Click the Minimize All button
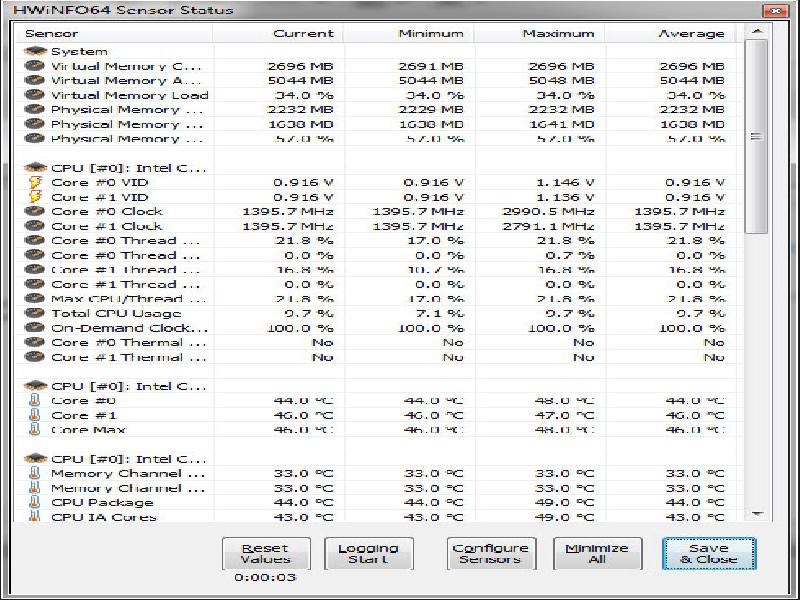Screen dimensions: 800x600 click(x=597, y=554)
